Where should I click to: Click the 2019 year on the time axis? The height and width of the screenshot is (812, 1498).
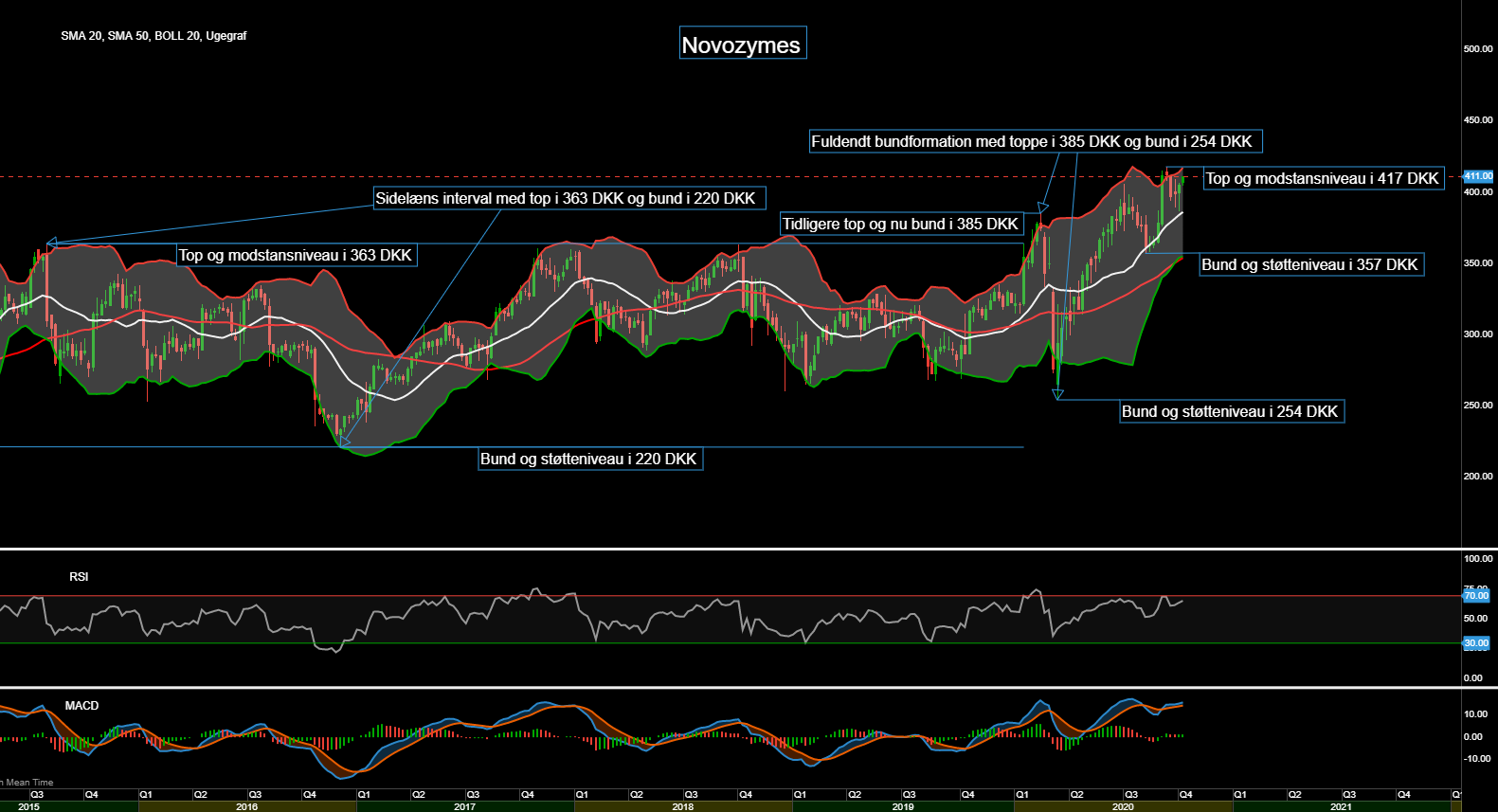902,807
